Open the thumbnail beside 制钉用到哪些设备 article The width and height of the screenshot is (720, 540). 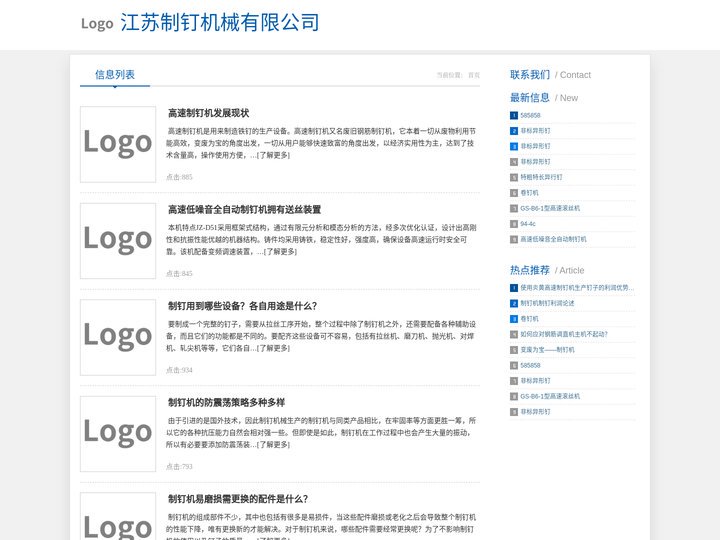tap(118, 337)
